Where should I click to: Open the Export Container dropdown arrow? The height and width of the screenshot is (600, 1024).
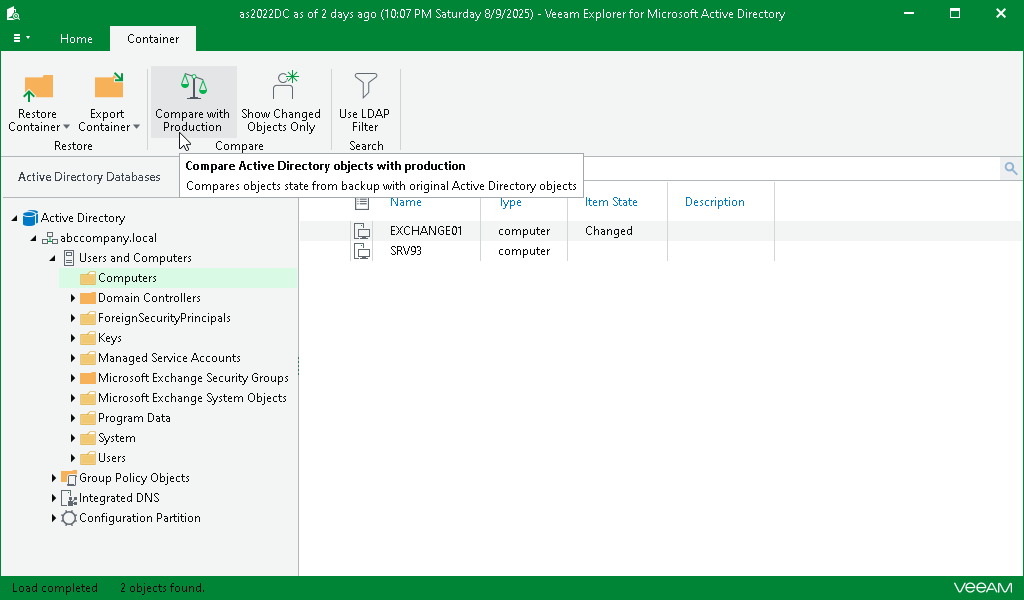click(x=134, y=127)
